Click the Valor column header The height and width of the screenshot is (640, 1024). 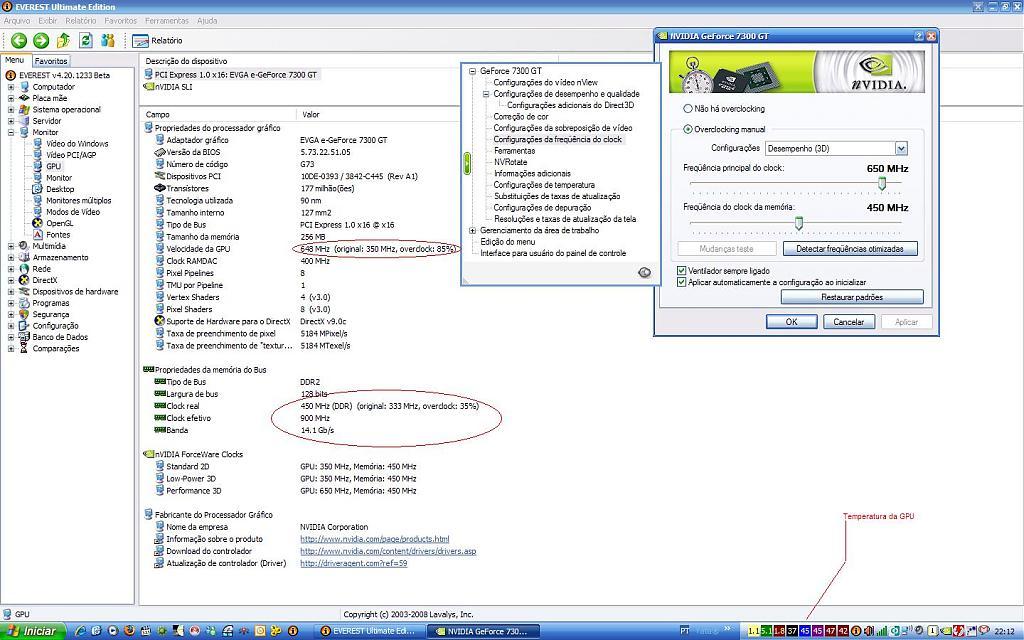coord(311,114)
